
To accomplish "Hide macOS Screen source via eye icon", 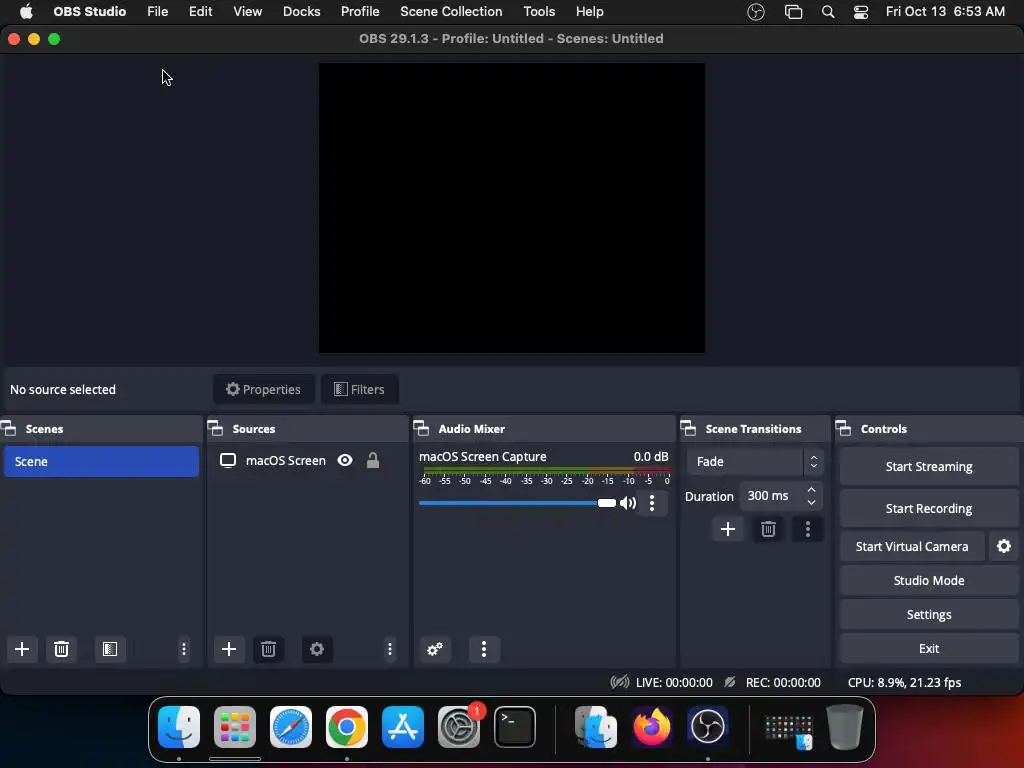I will 345,460.
